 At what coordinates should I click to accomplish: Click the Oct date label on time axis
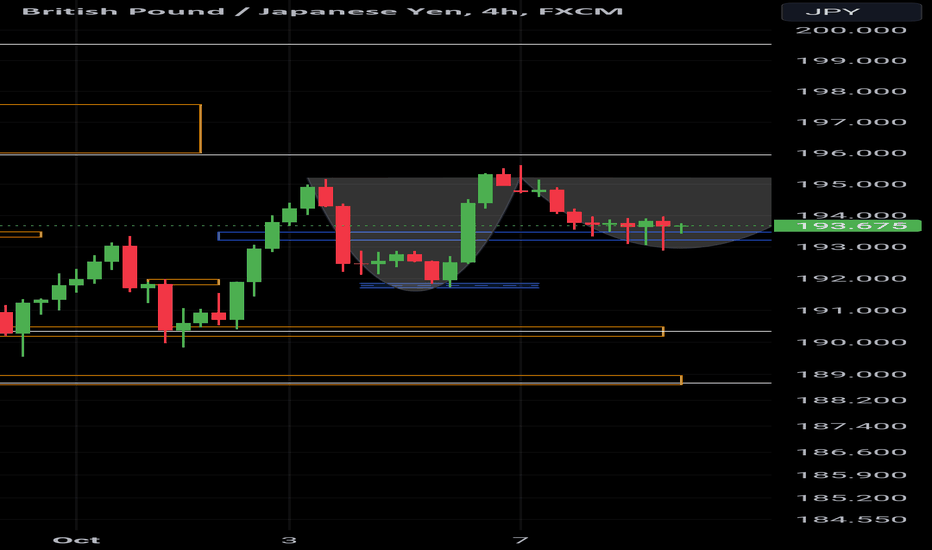click(x=76, y=540)
